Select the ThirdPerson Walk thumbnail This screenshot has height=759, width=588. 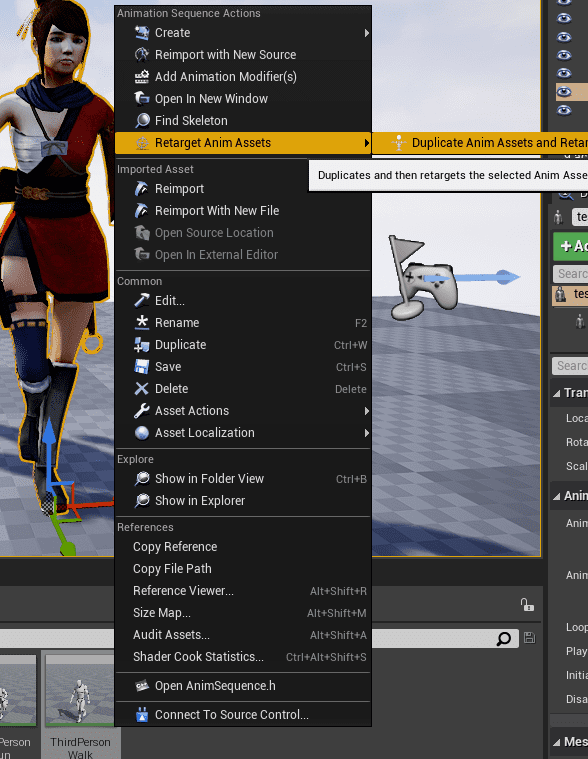[x=80, y=691]
